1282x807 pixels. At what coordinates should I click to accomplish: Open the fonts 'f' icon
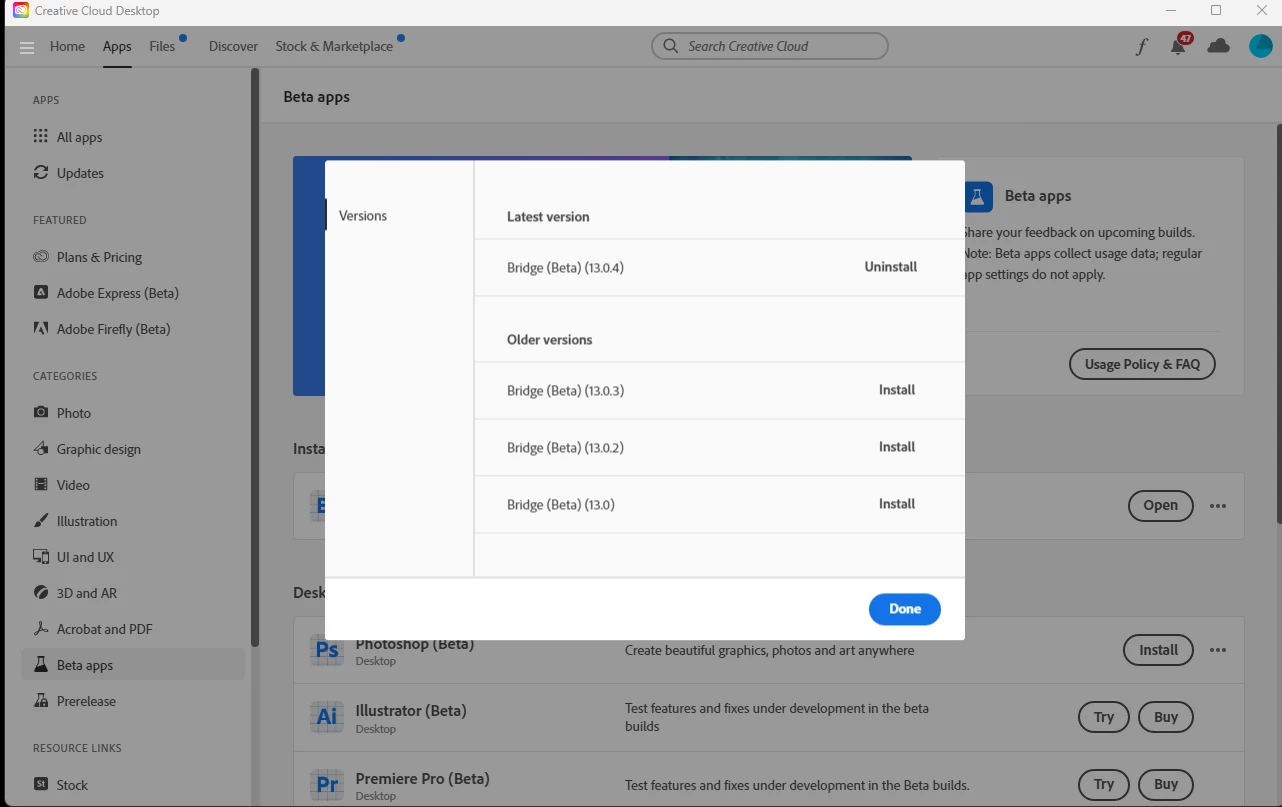(1141, 46)
